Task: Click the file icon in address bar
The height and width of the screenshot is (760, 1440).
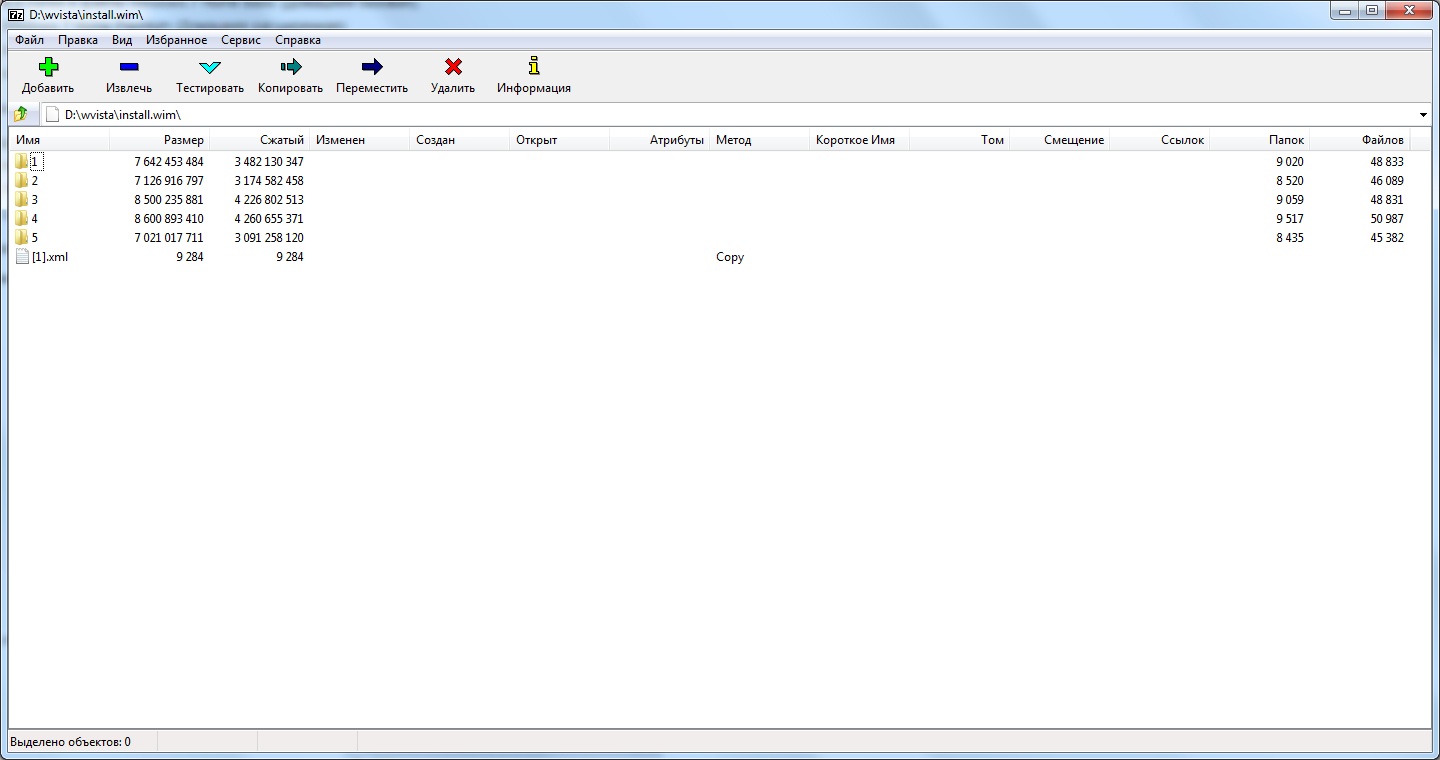Action: [x=52, y=114]
